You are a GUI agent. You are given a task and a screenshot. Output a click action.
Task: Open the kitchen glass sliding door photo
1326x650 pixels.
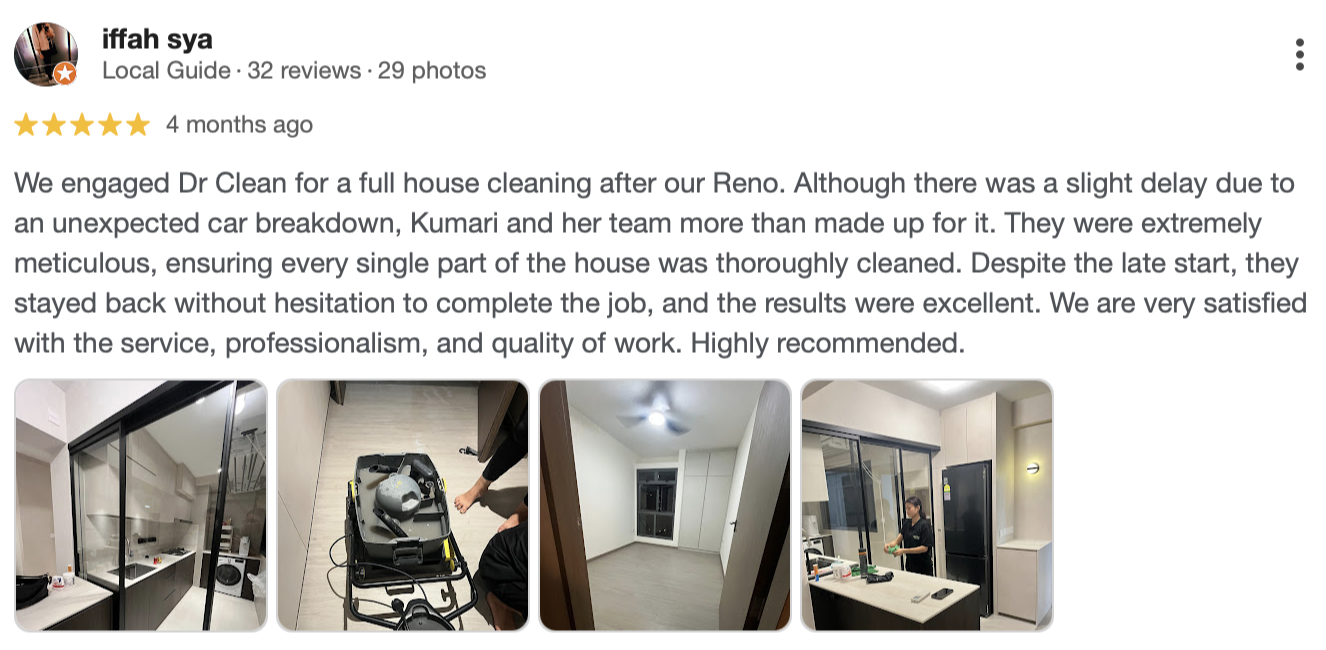coord(141,505)
